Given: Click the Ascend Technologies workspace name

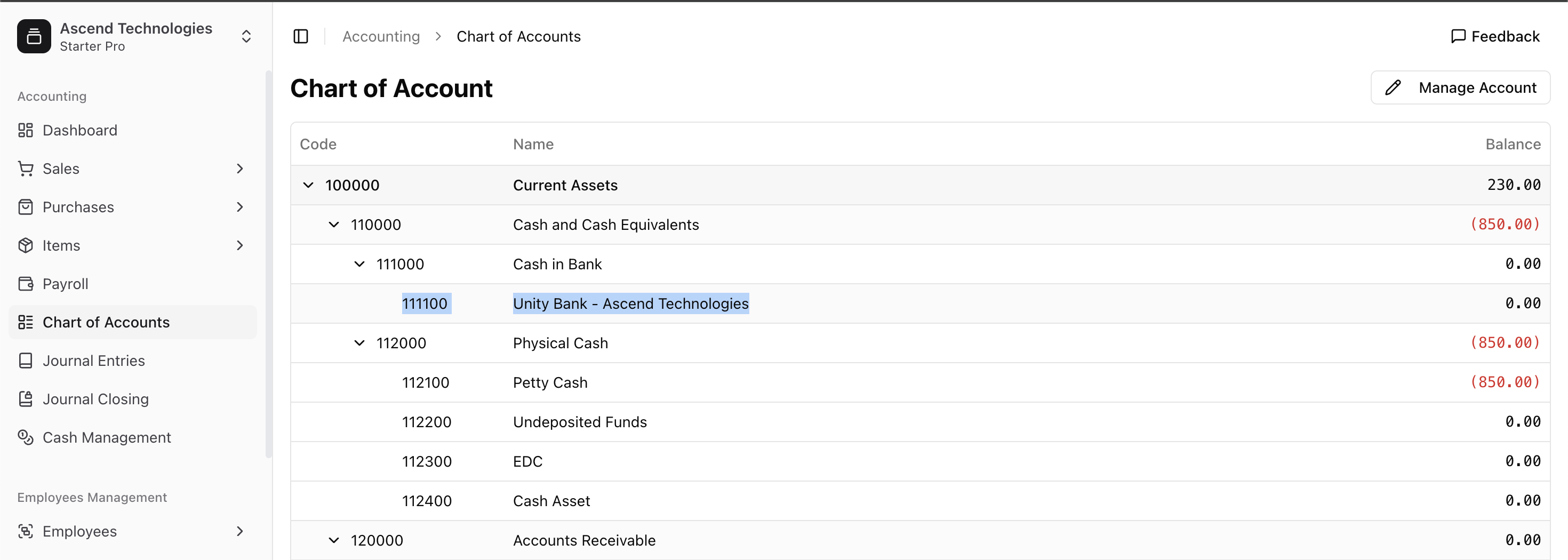Looking at the screenshot, I should point(136,29).
